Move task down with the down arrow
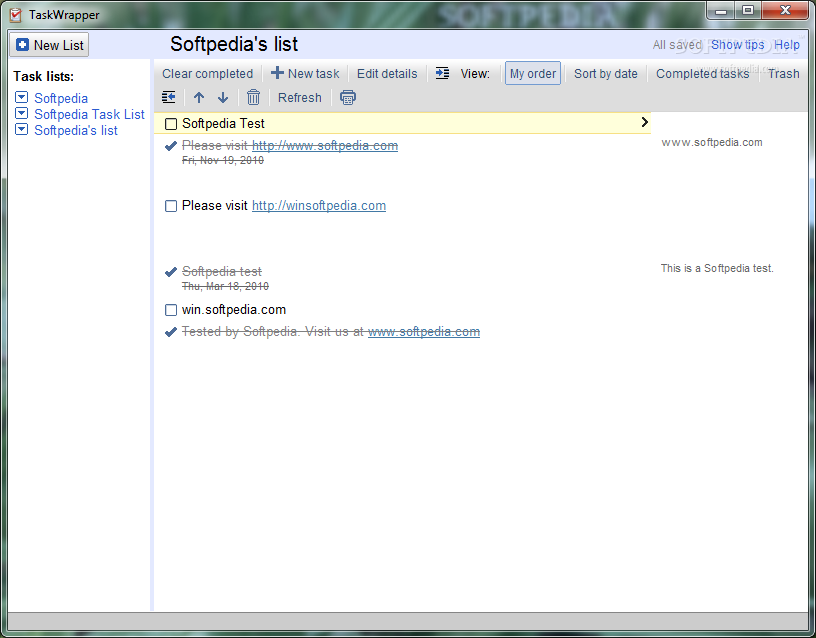816x638 pixels. tap(223, 97)
